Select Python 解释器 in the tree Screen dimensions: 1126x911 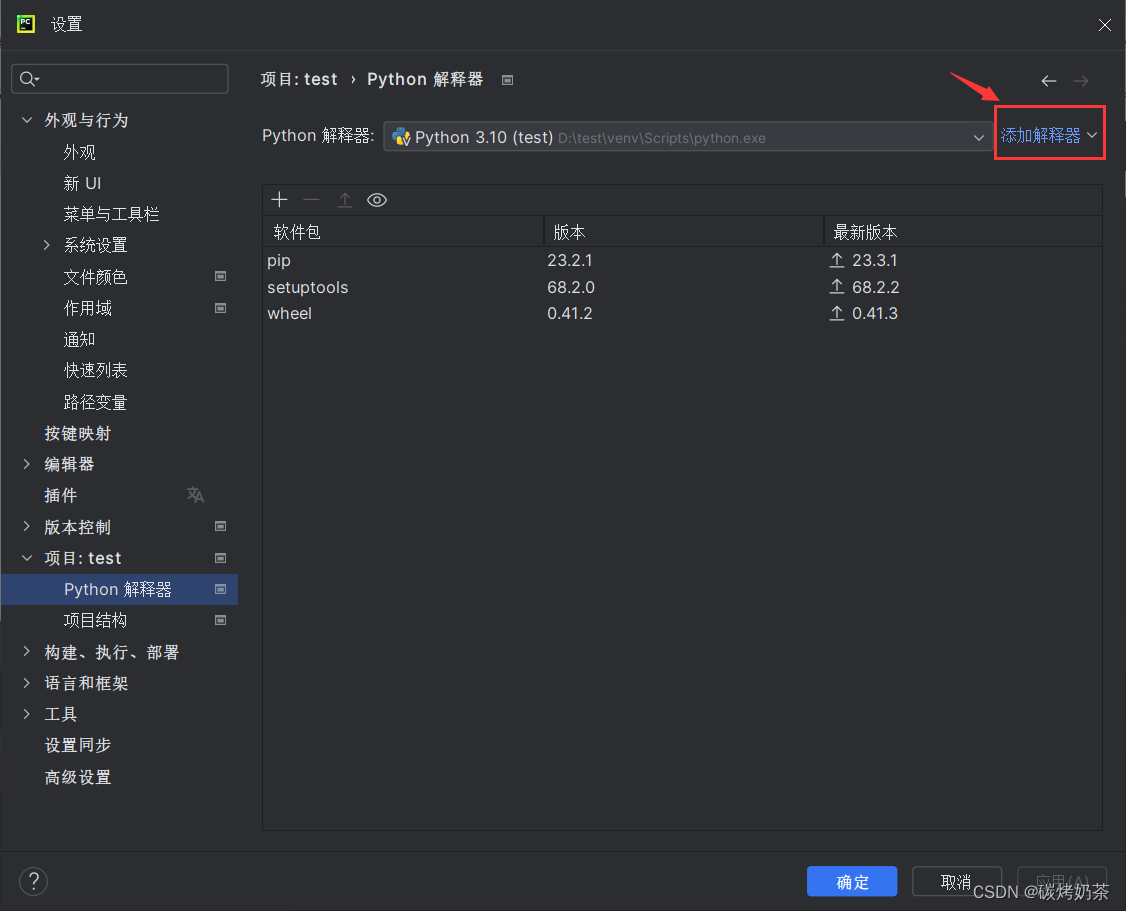(119, 589)
